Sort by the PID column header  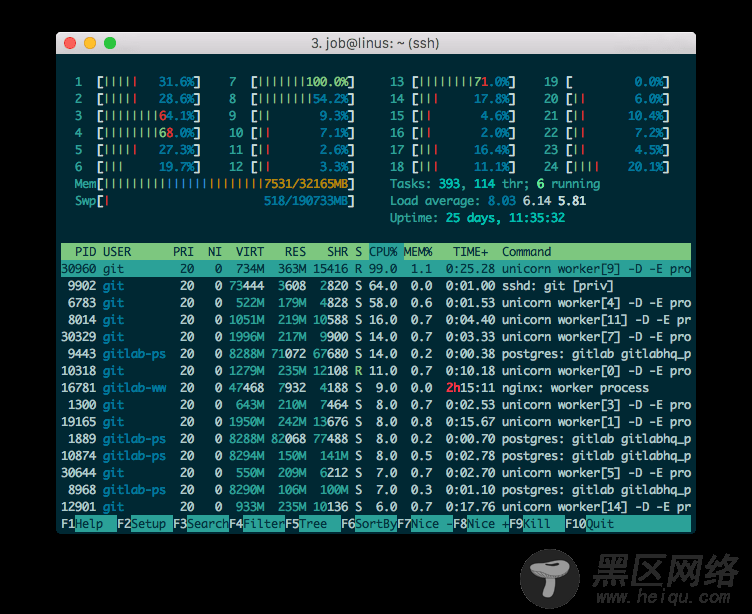[x=85, y=252]
